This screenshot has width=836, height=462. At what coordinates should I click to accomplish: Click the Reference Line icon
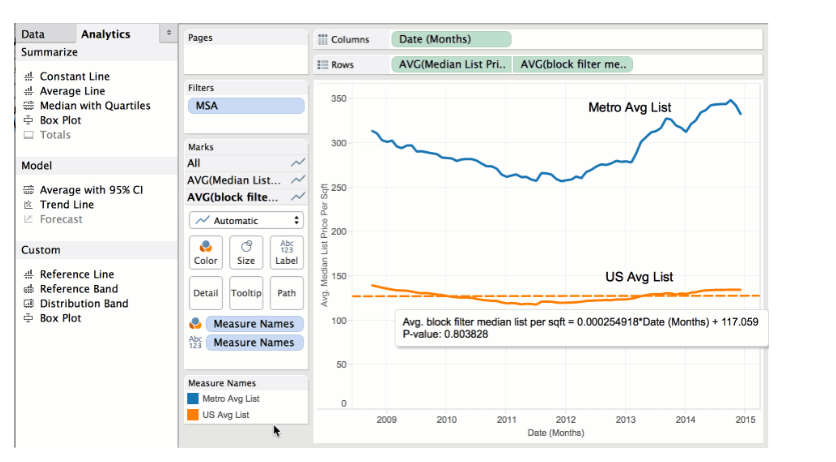[x=29, y=274]
